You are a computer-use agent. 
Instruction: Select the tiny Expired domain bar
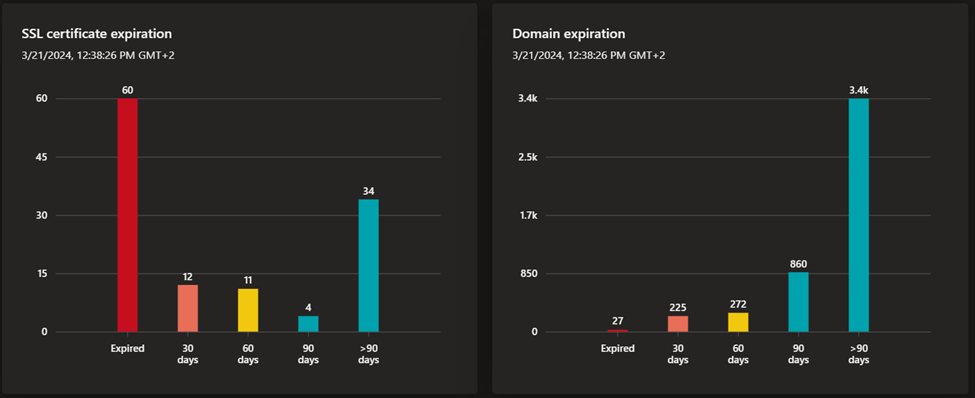click(x=617, y=331)
